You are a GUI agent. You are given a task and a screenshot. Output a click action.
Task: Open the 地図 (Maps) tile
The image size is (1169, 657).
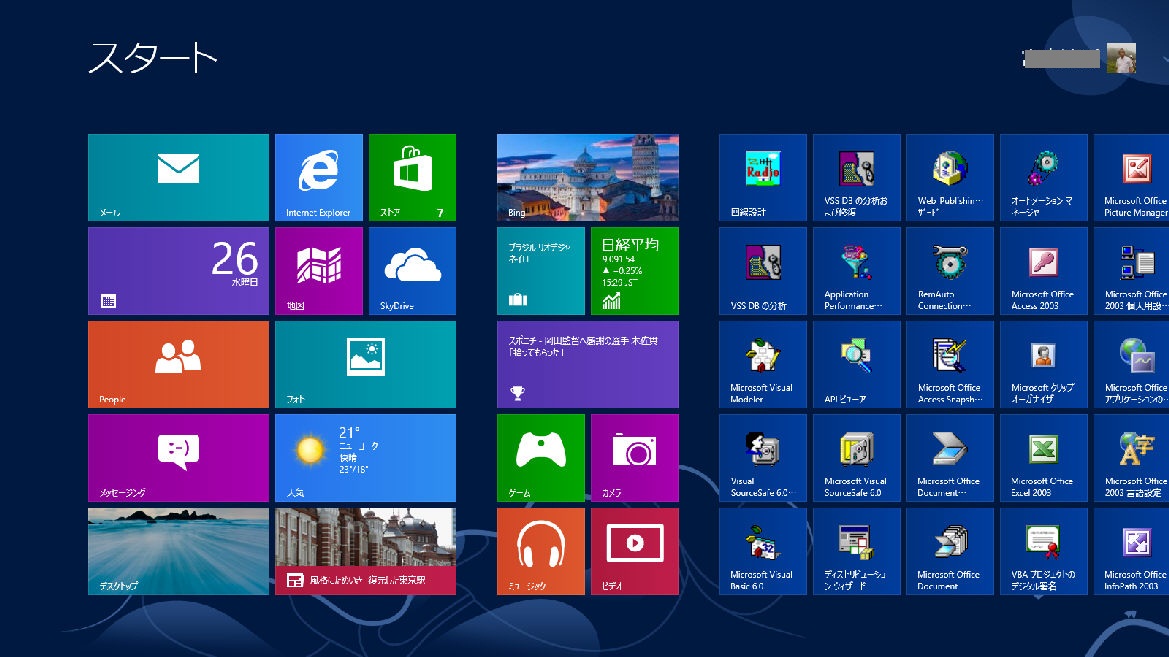[x=319, y=271]
